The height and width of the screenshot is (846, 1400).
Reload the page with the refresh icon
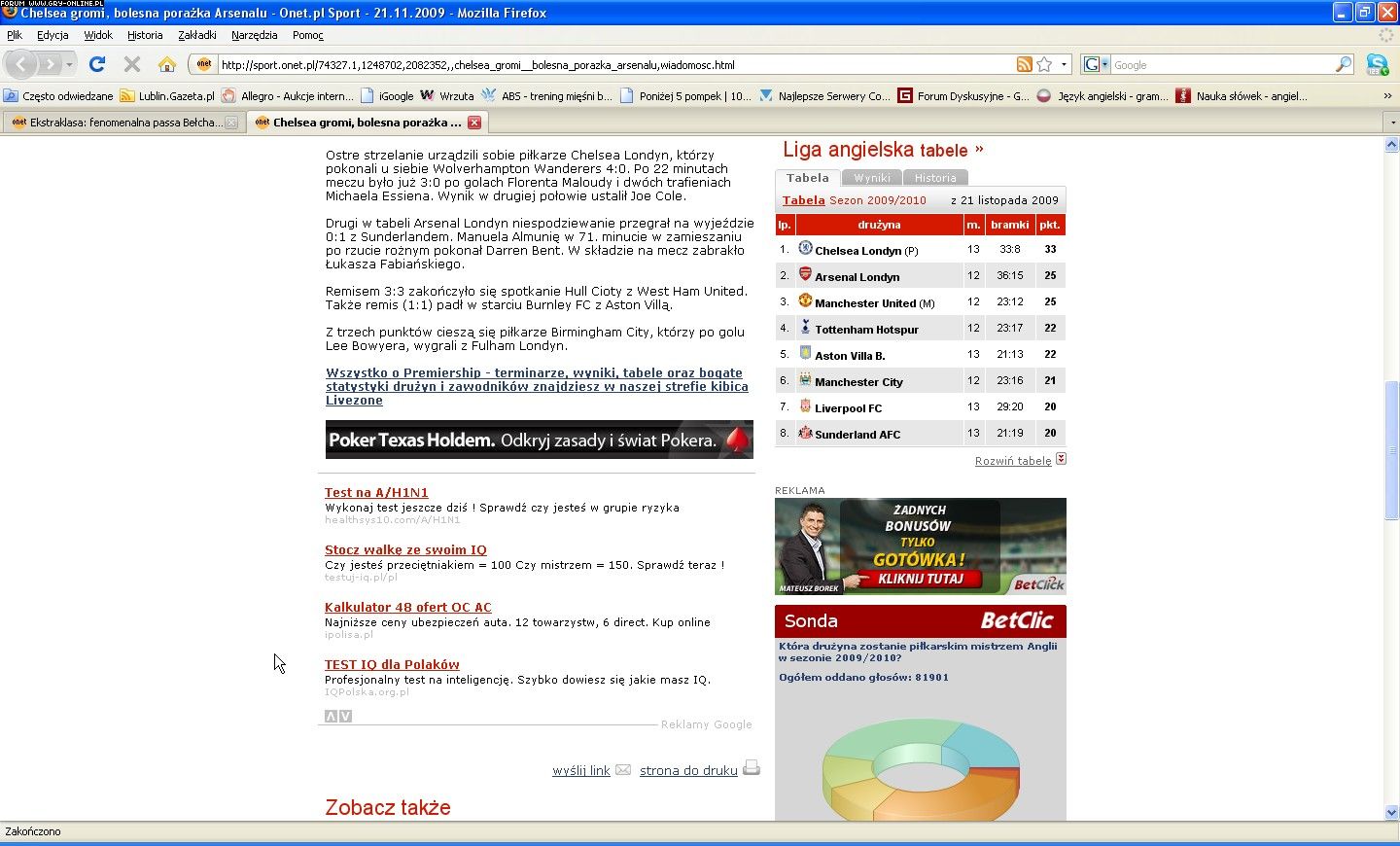click(97, 64)
